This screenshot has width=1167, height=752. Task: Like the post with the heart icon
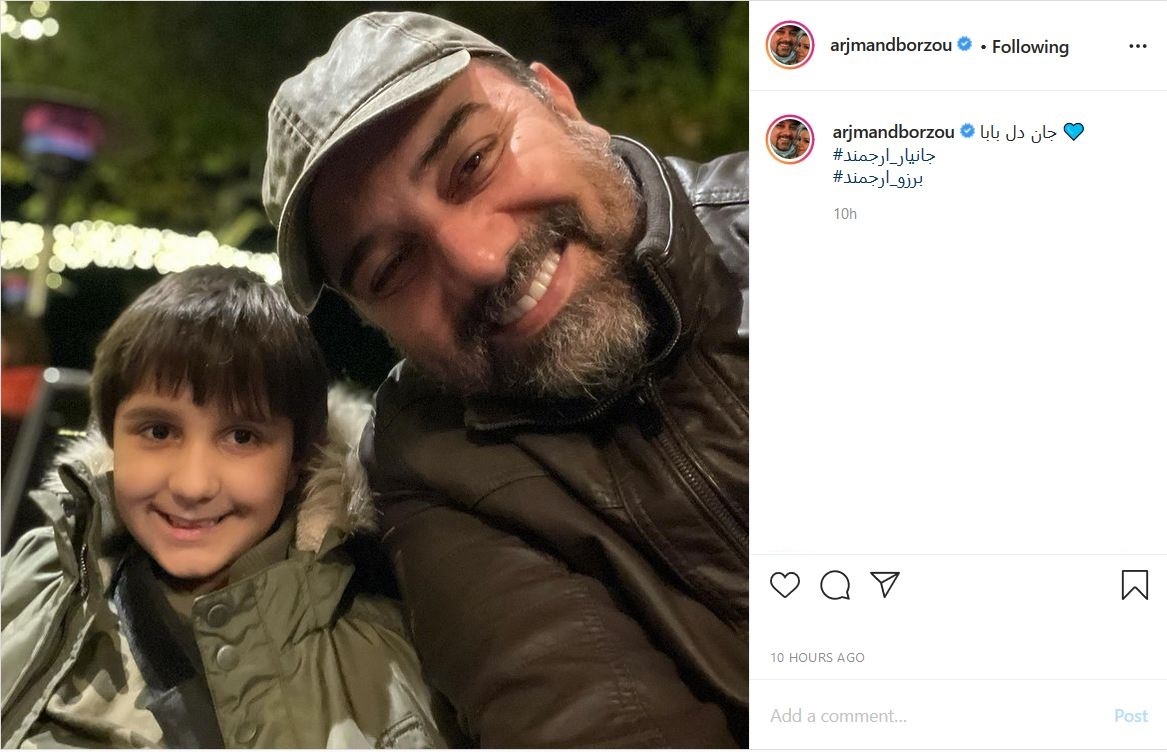pyautogui.click(x=785, y=585)
